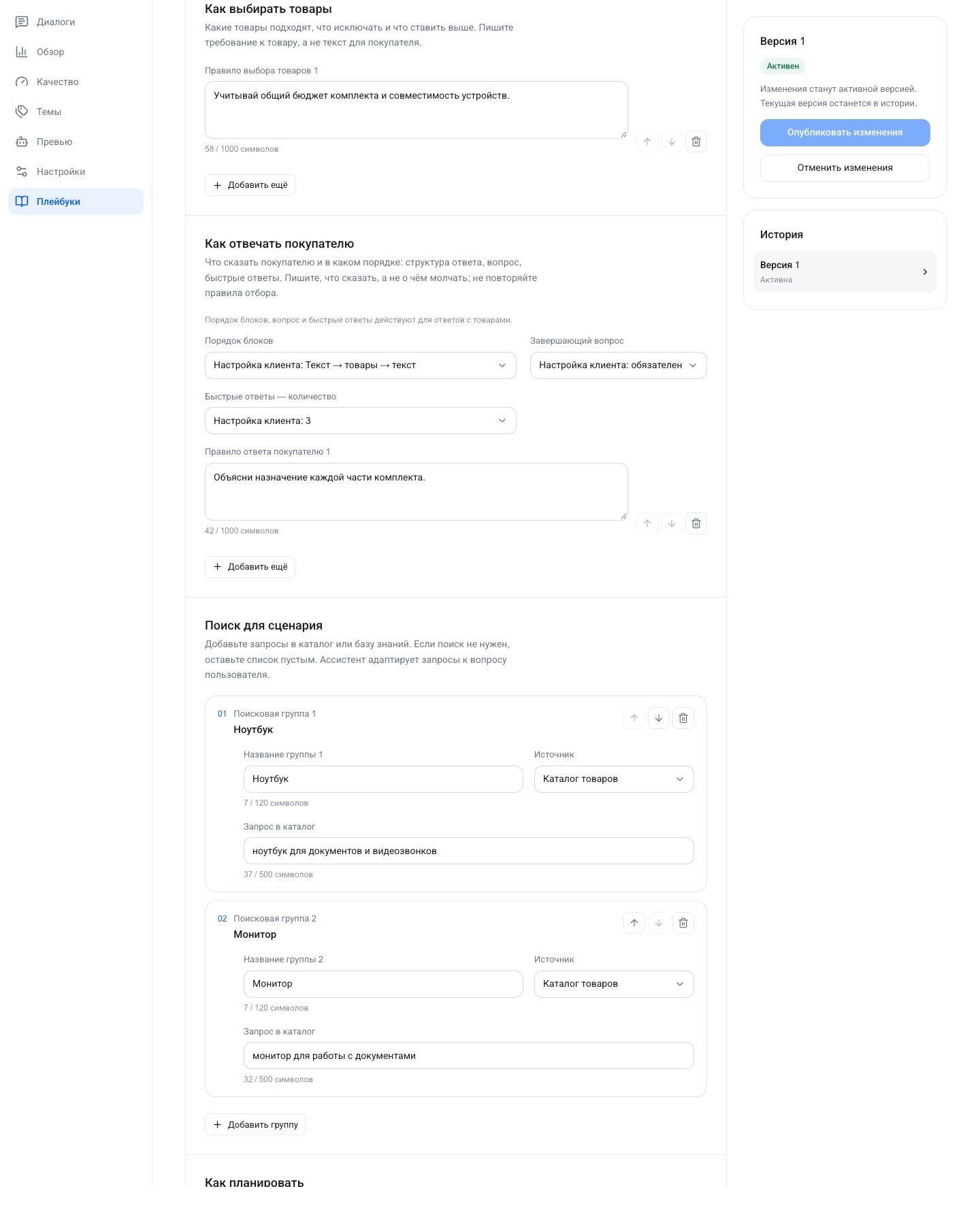Move search group Ноутбук down
The height and width of the screenshot is (1225, 980).
click(659, 718)
